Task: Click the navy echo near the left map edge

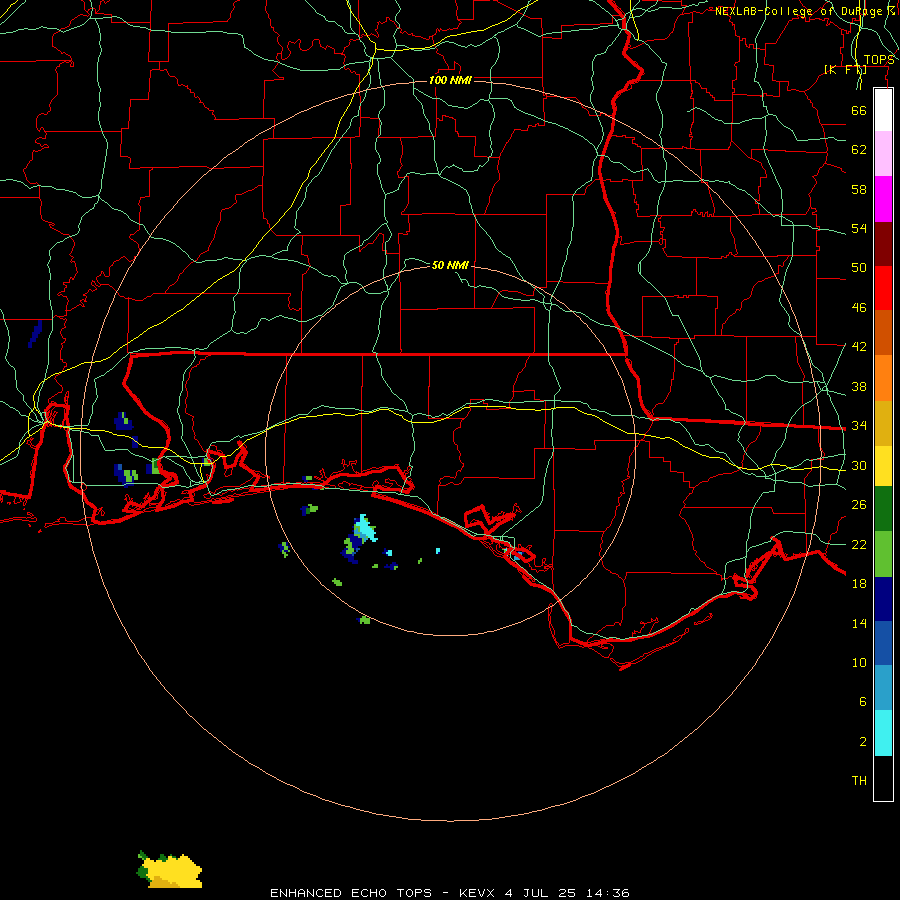Action: (35, 334)
